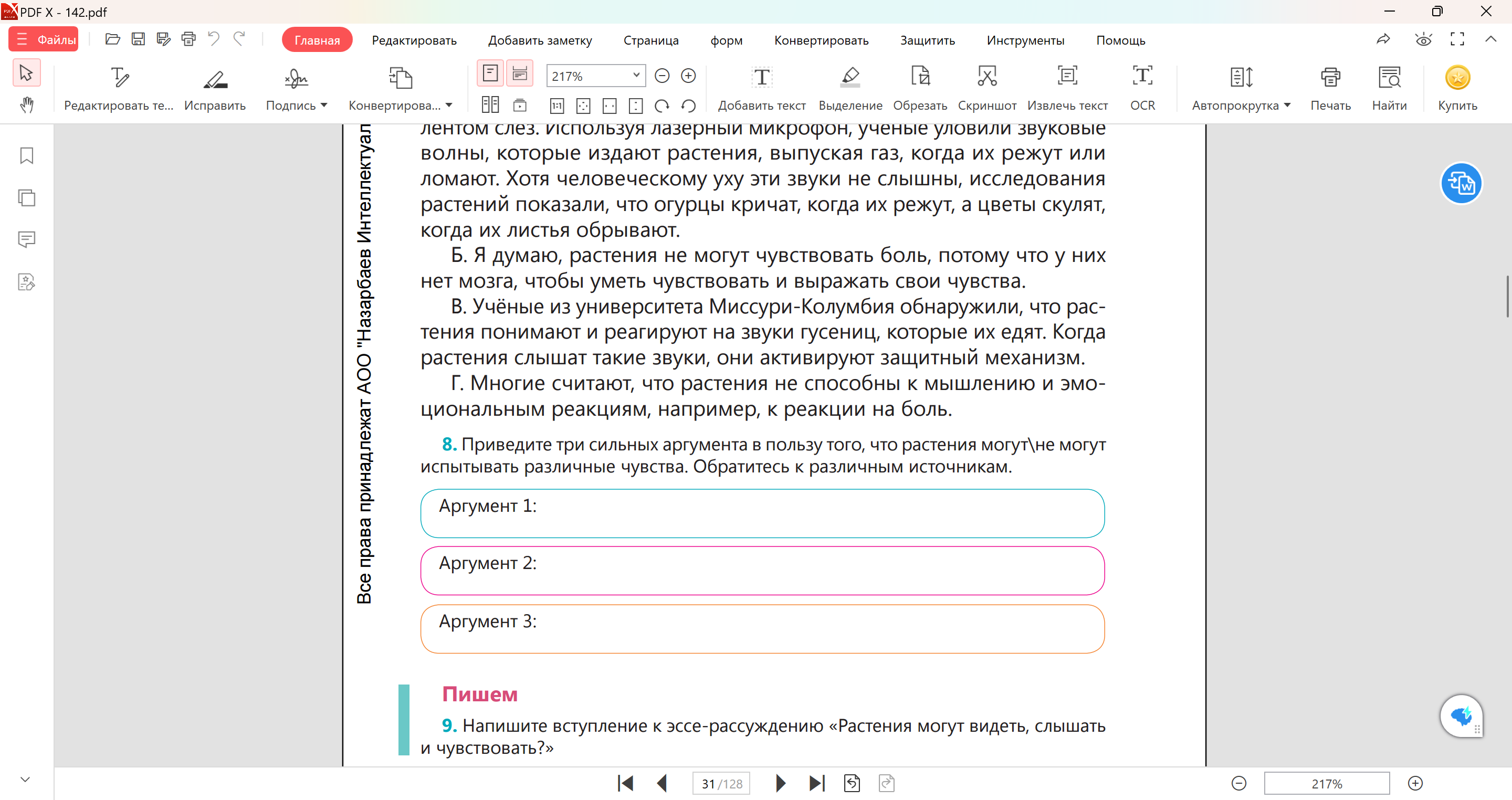
Task: Click the Файлы button
Action: [x=44, y=40]
